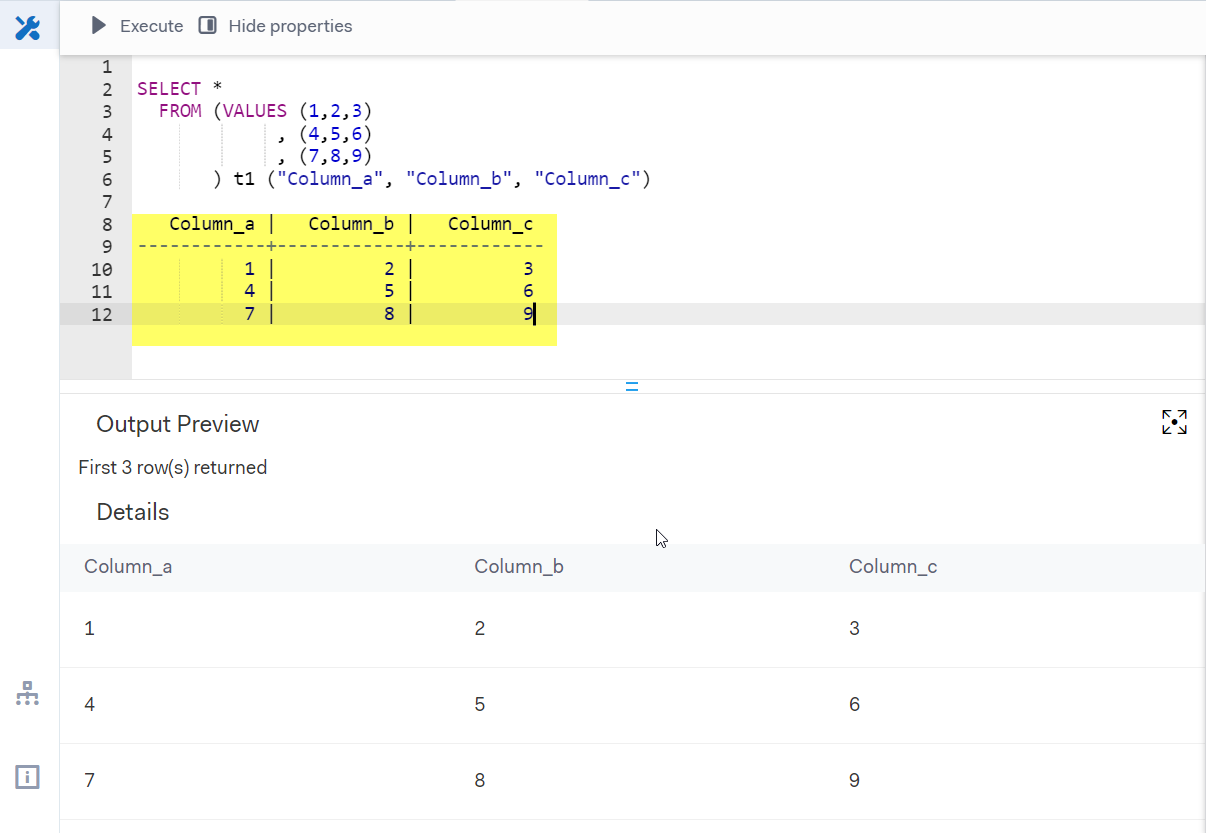
Task: Select cell with value 8
Action: pos(480,781)
